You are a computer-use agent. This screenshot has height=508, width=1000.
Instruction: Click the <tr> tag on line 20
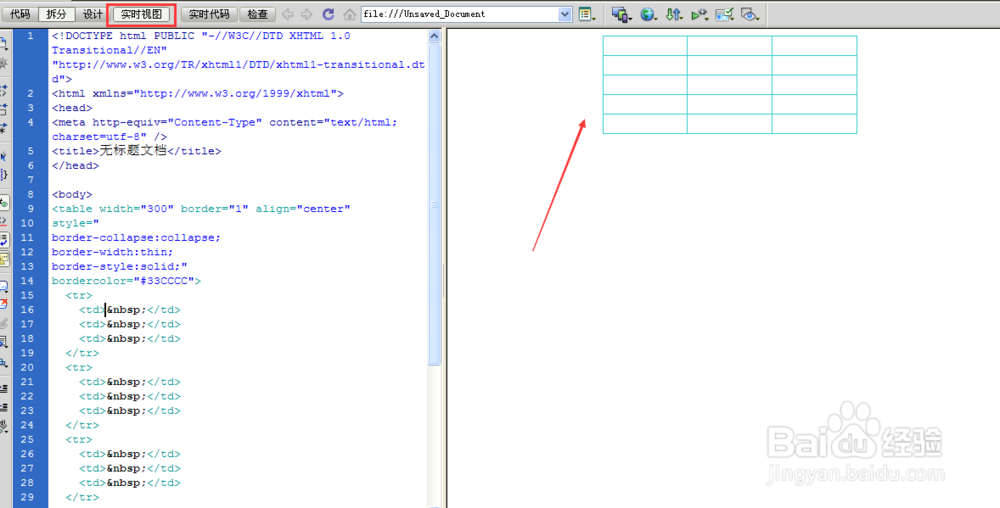click(x=79, y=367)
